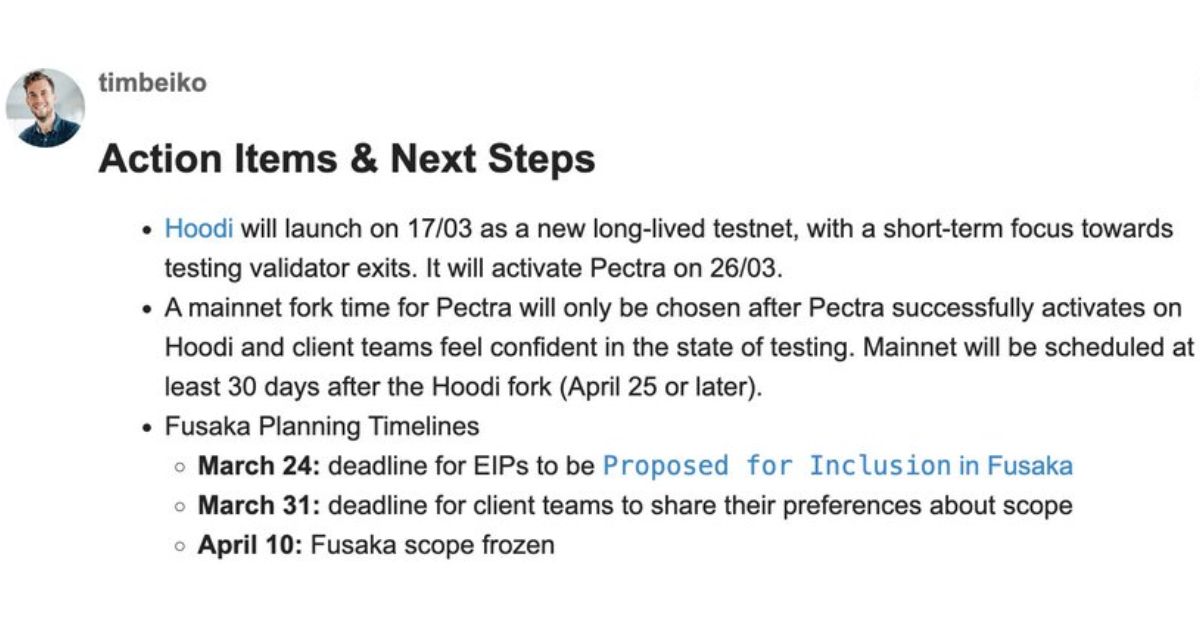
Task: Click the Fusaka Planning Timelines bullet text
Action: click(x=322, y=427)
